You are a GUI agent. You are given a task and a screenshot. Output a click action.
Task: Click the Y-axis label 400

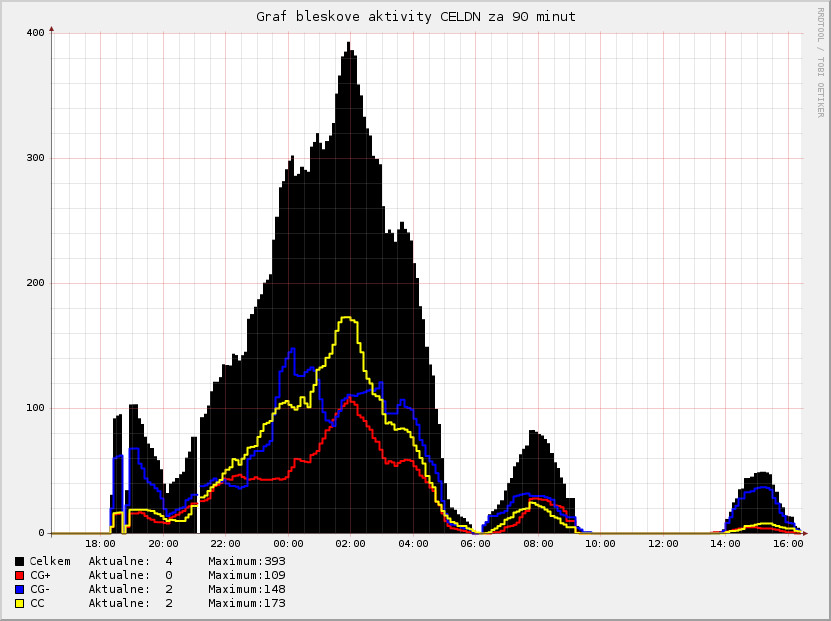(36, 33)
